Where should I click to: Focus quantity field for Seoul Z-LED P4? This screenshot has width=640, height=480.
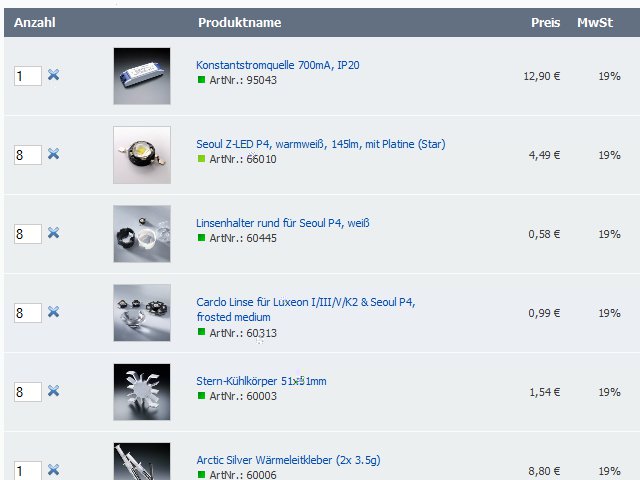[x=28, y=155]
